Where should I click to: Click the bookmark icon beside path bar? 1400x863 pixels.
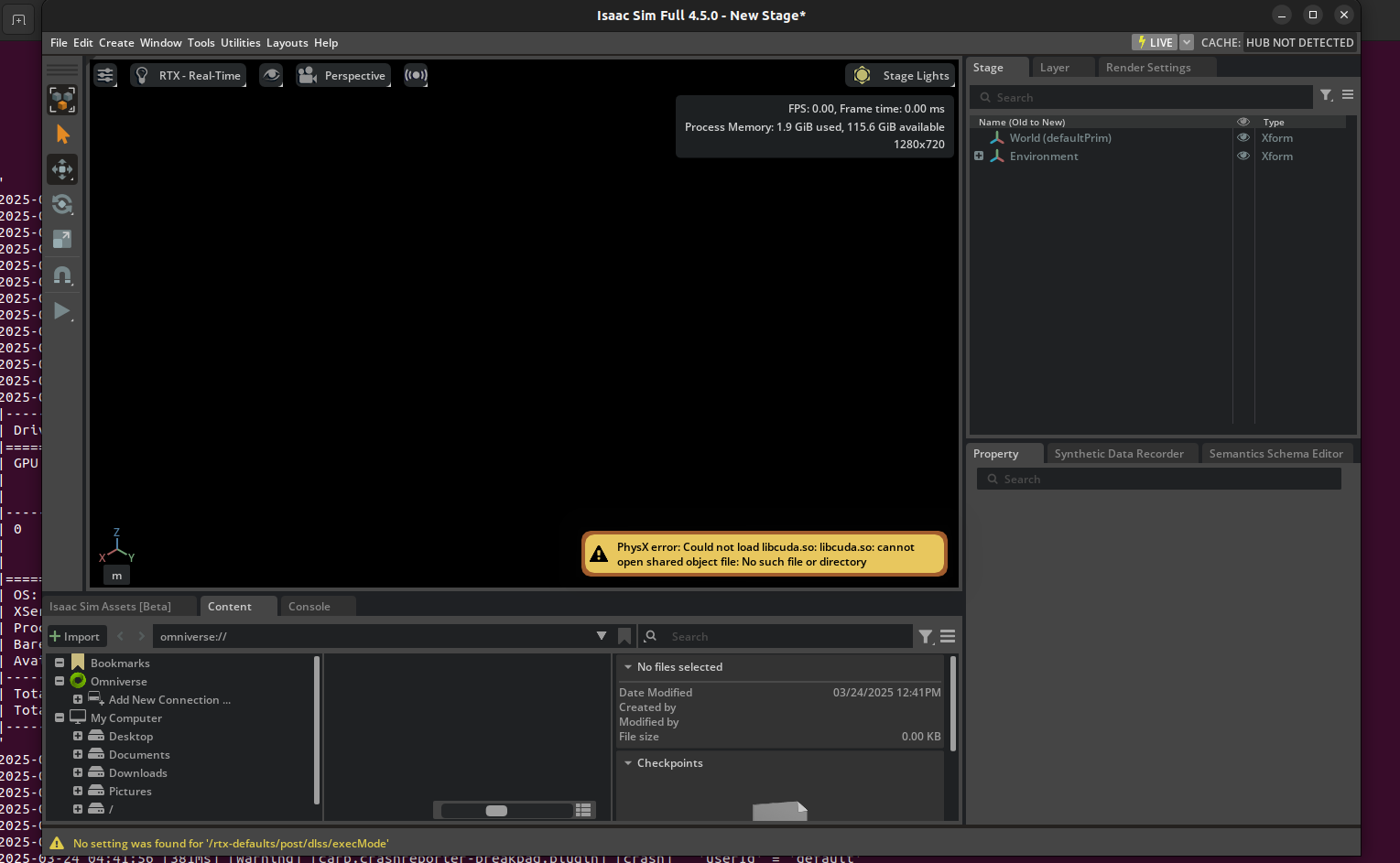pos(624,636)
